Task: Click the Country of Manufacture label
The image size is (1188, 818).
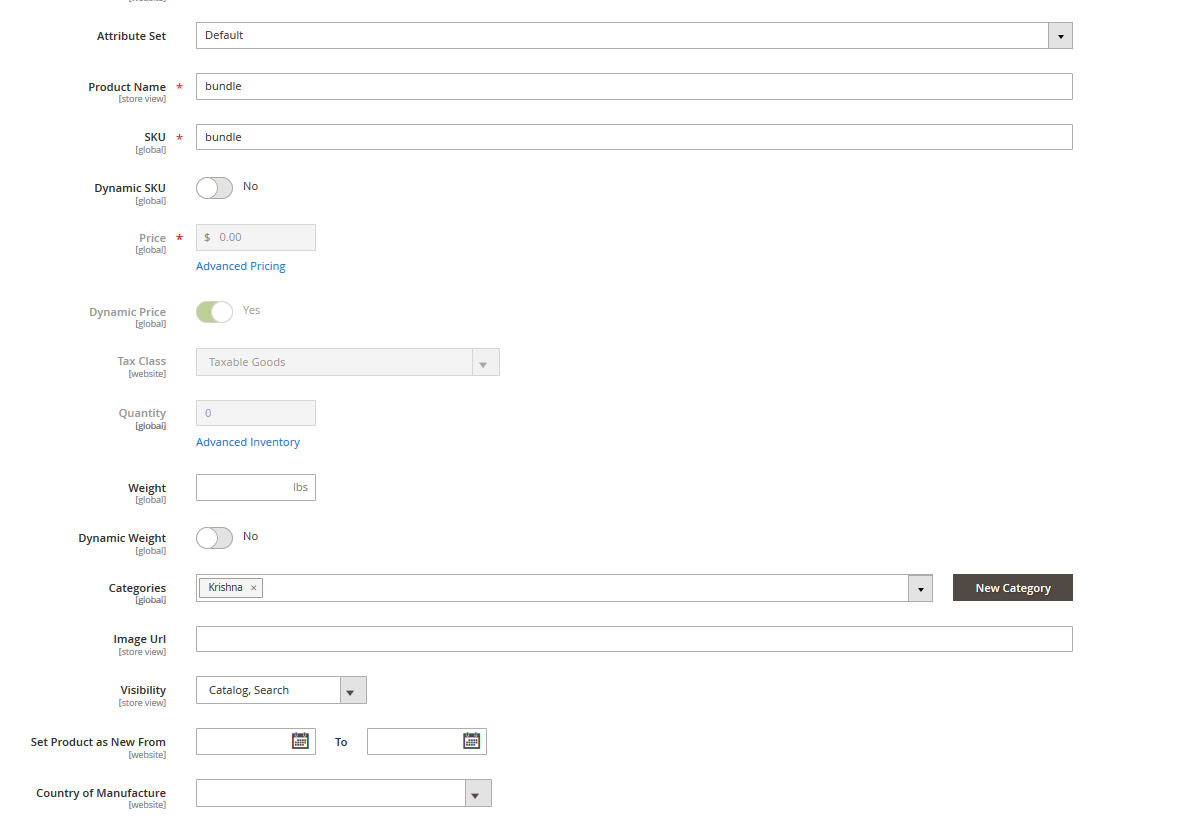Action: 101,793
